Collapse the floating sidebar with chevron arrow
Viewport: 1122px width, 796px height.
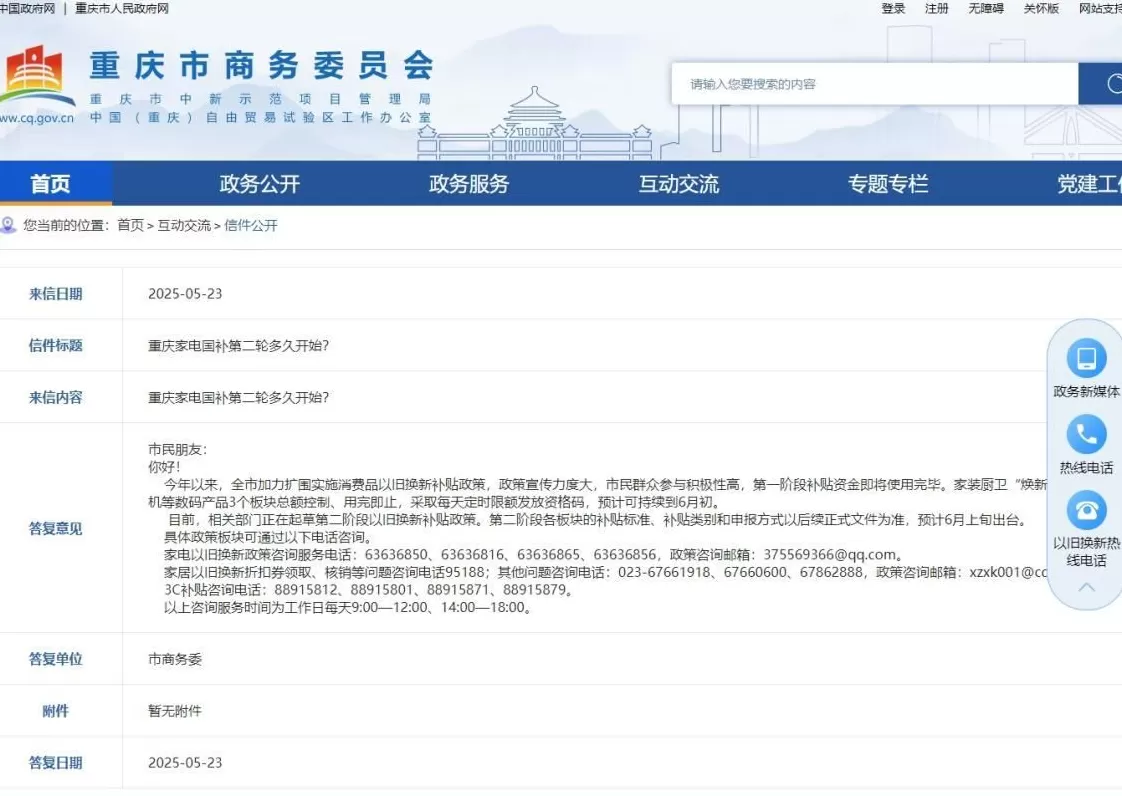click(1086, 587)
